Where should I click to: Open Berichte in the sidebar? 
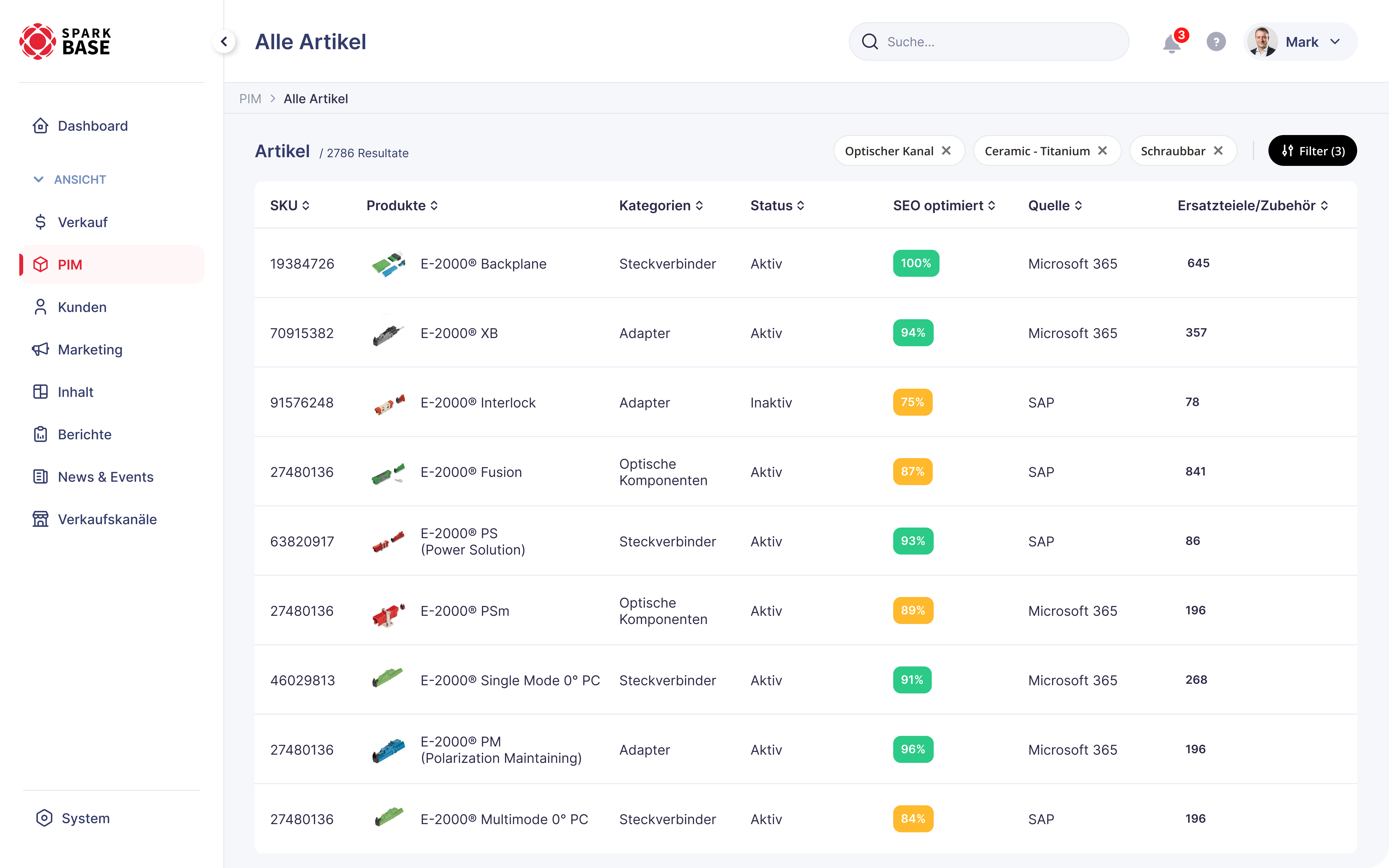click(111, 434)
